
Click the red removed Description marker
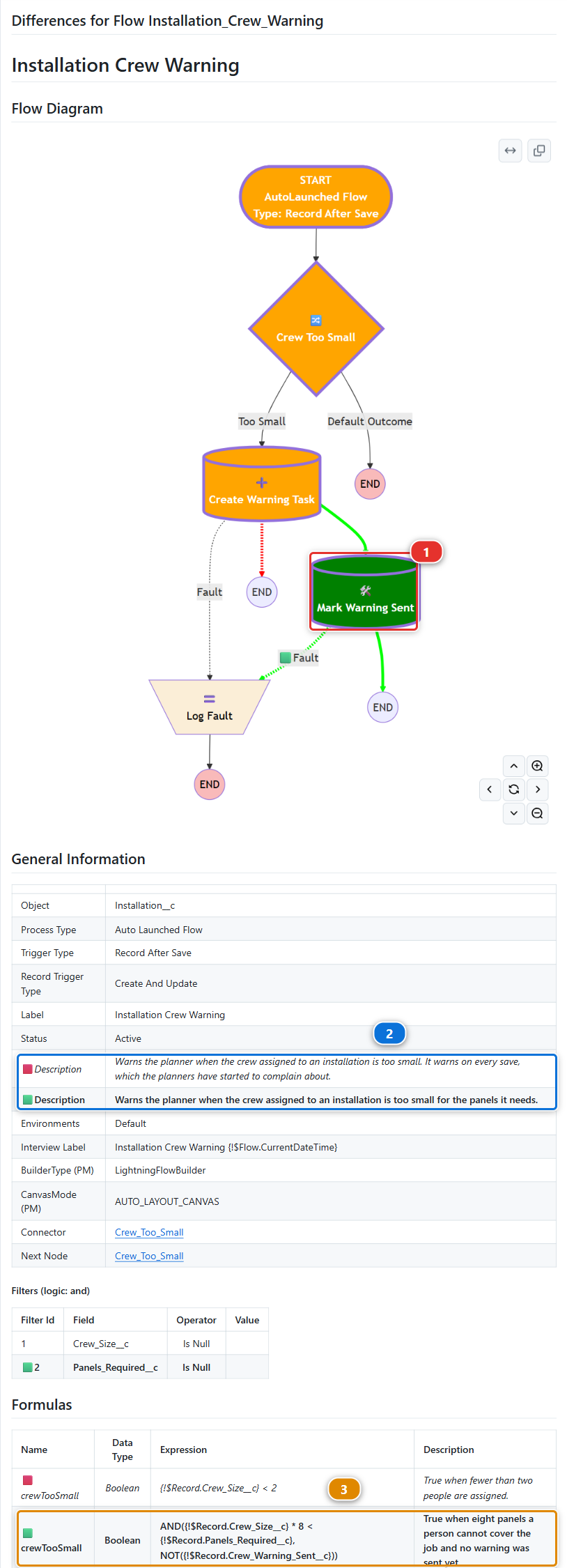pos(28,1069)
